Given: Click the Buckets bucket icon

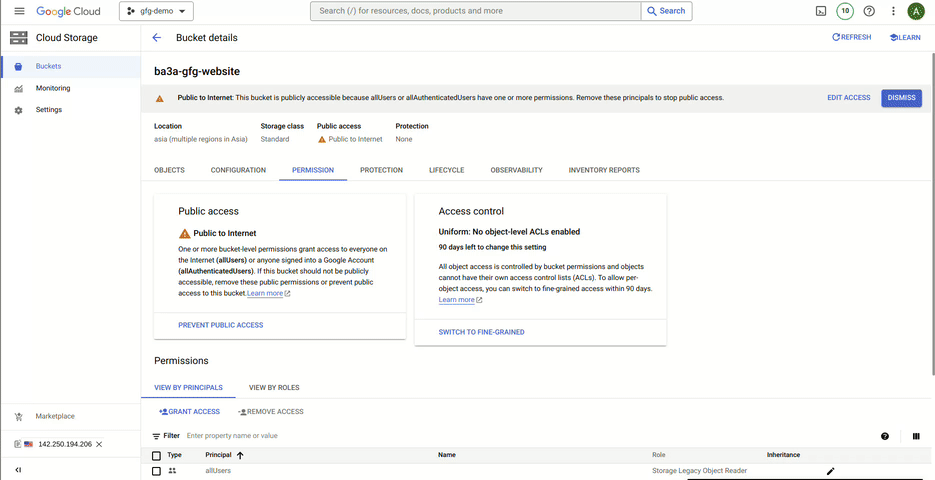Looking at the screenshot, I should coord(18,66).
